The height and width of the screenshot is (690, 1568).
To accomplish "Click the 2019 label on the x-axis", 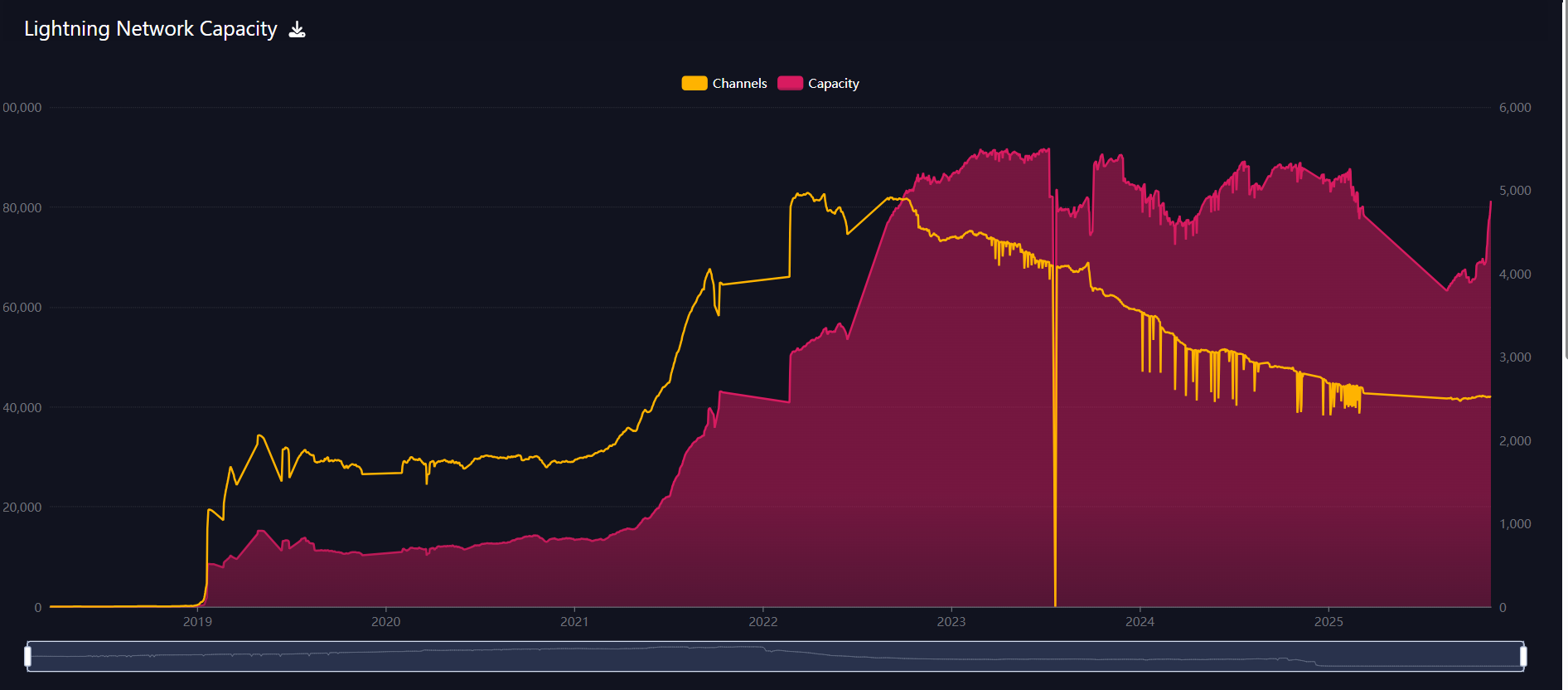I will coord(197,622).
